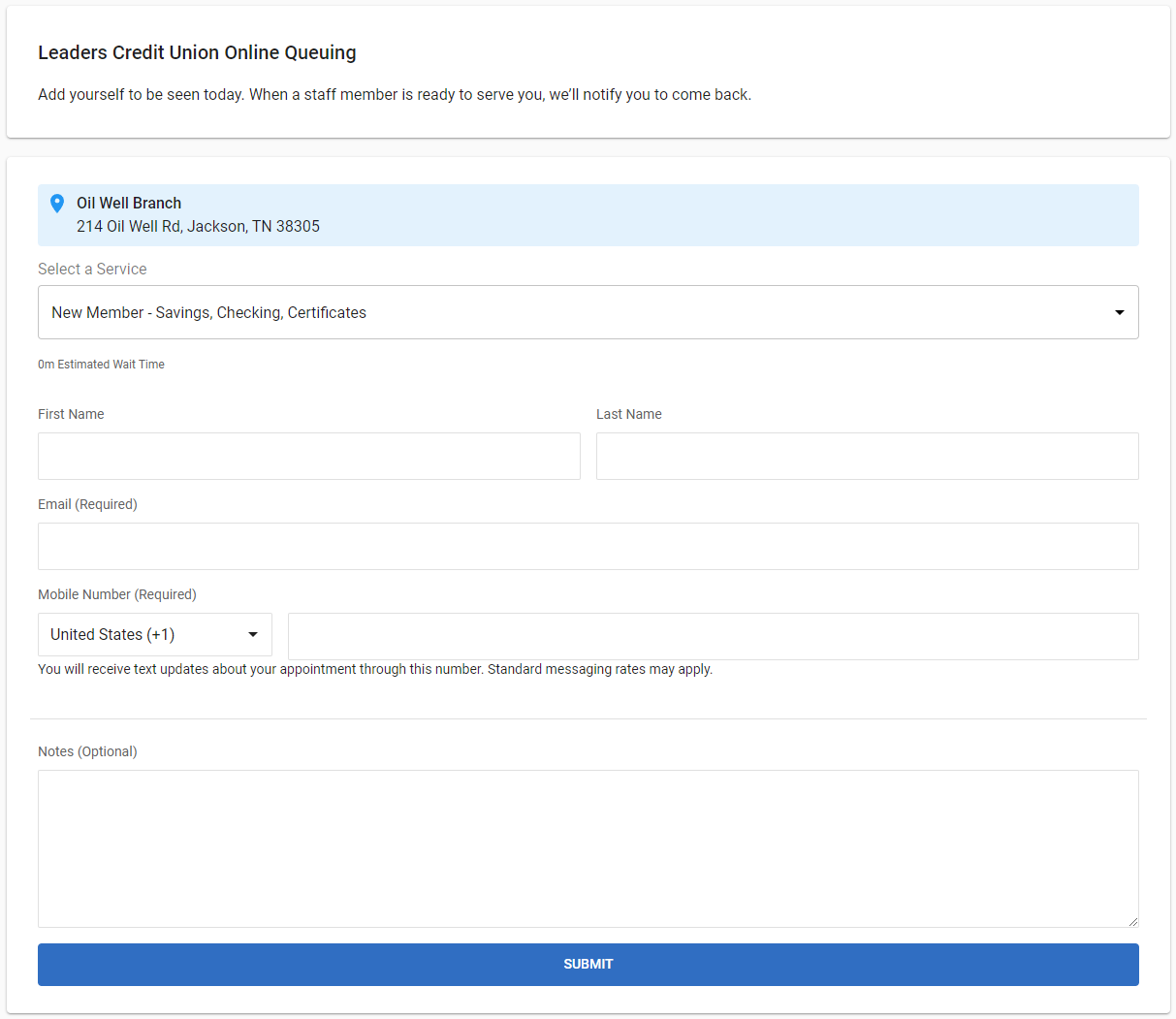The height and width of the screenshot is (1019, 1176).
Task: Click the blue location pin icon
Action: [x=57, y=203]
